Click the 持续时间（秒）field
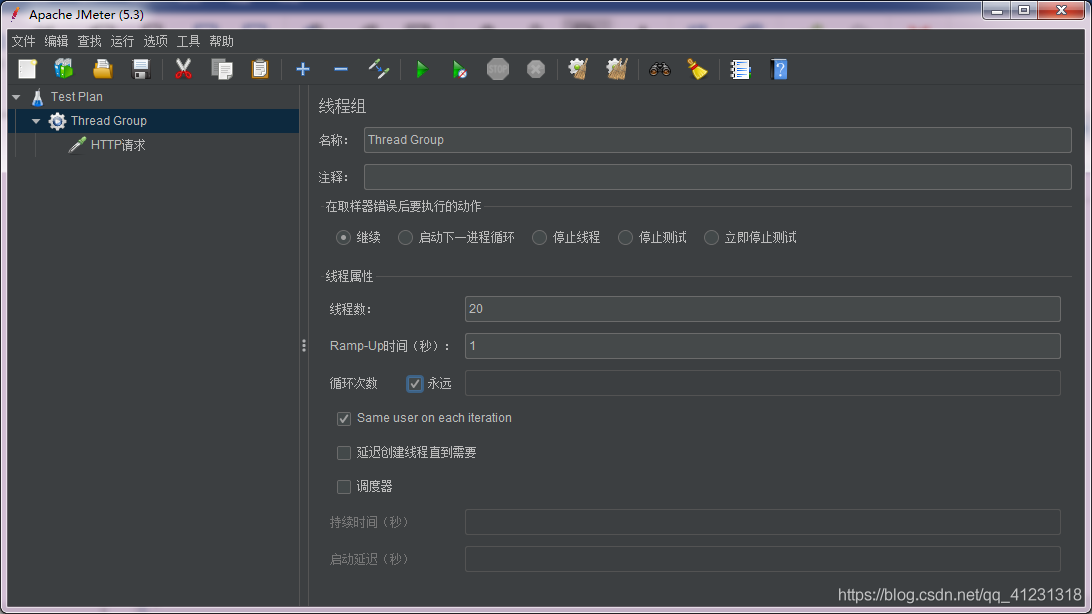The height and width of the screenshot is (614, 1092). pyautogui.click(x=763, y=522)
